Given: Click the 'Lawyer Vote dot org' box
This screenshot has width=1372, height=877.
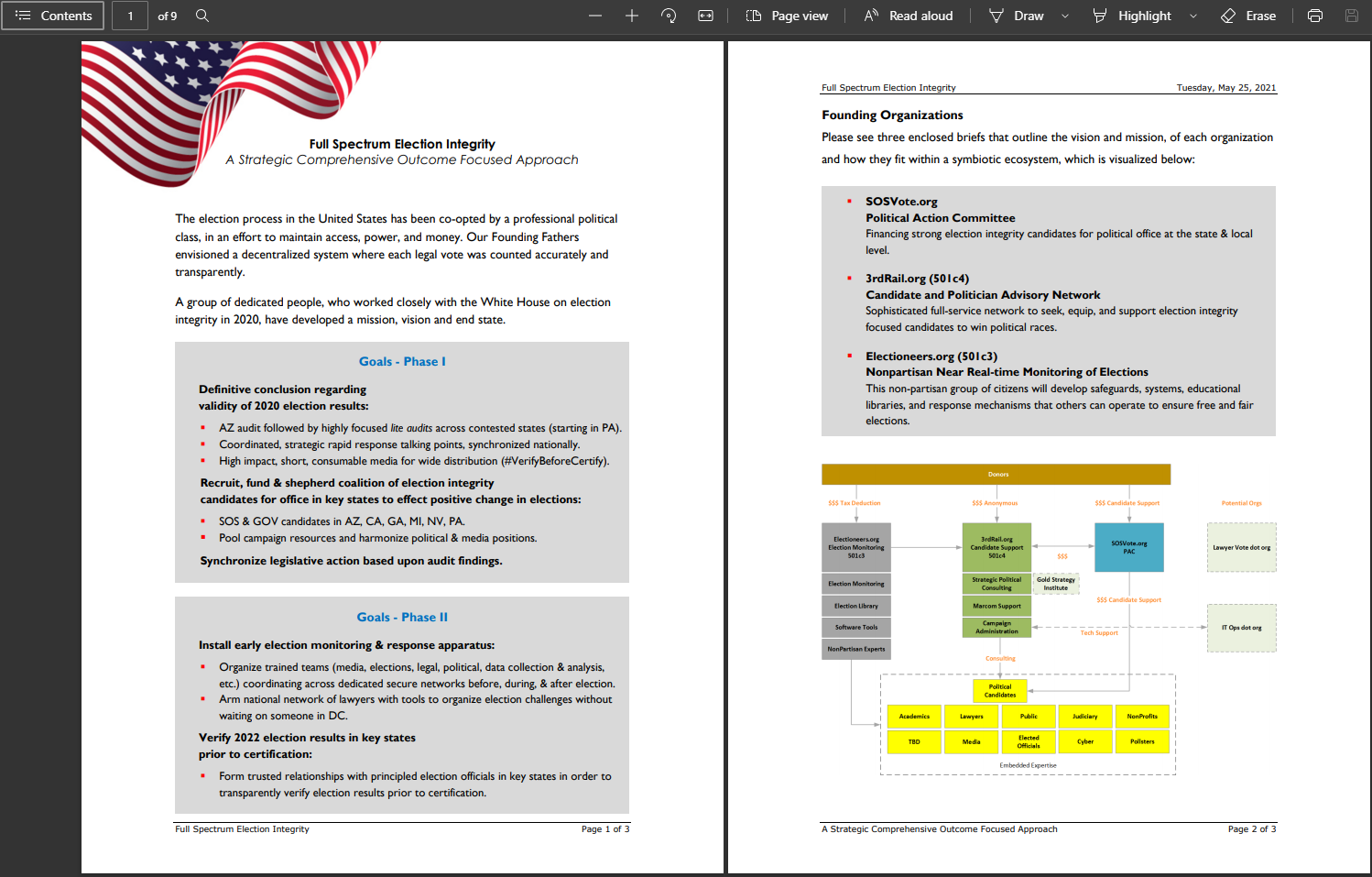Looking at the screenshot, I should 1241,547.
